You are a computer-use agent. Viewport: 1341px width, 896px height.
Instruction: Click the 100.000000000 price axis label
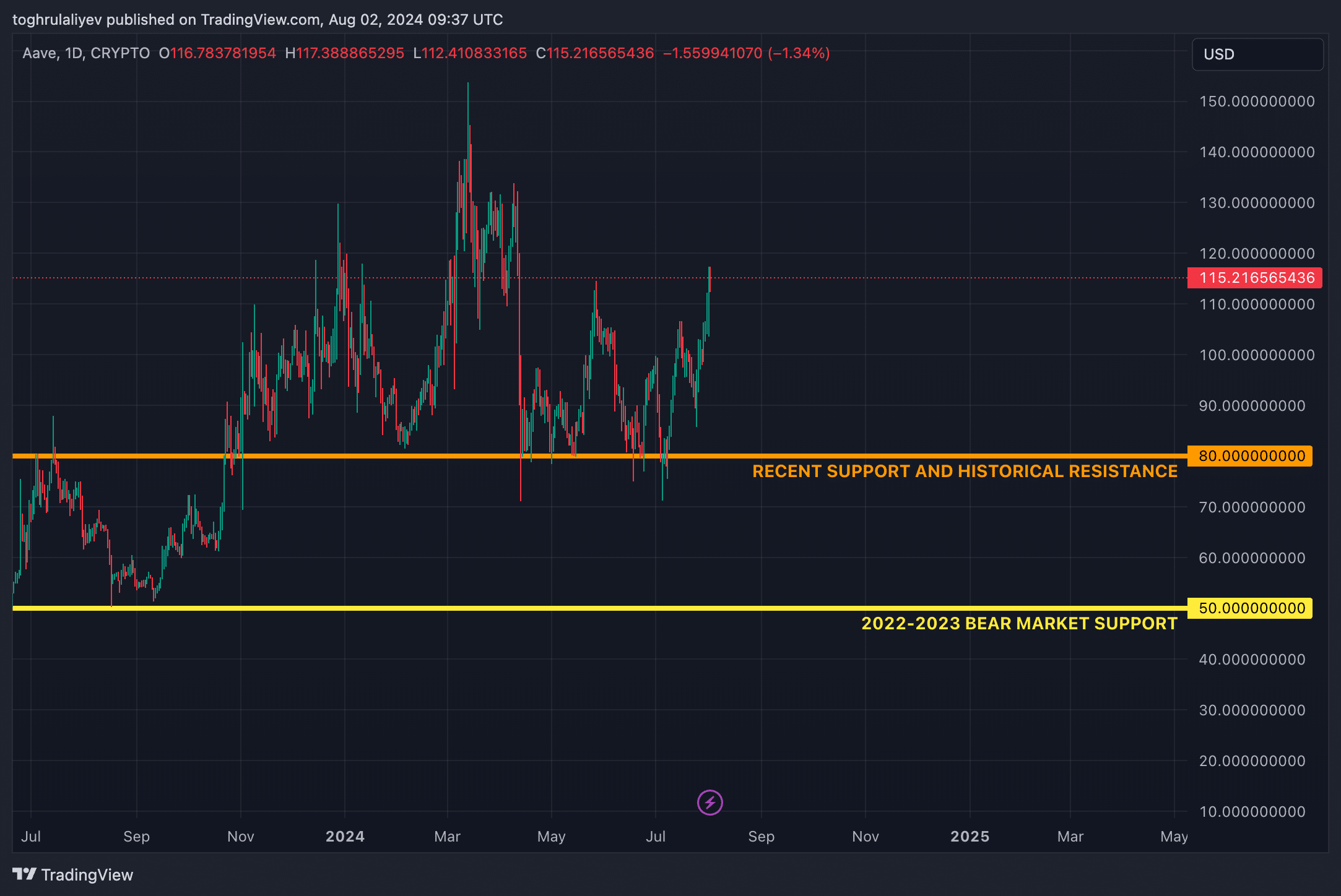point(1257,355)
